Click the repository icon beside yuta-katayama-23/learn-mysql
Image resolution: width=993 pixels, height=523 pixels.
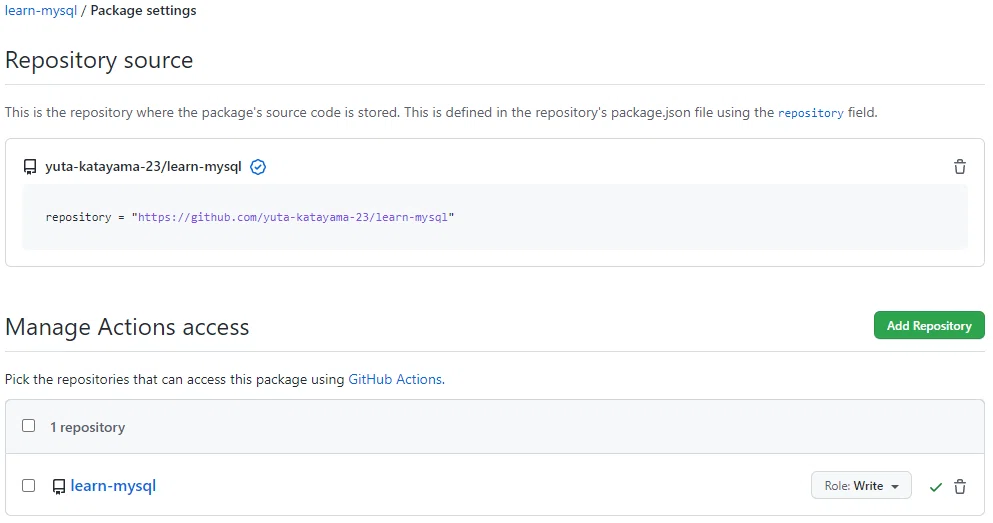(30, 167)
